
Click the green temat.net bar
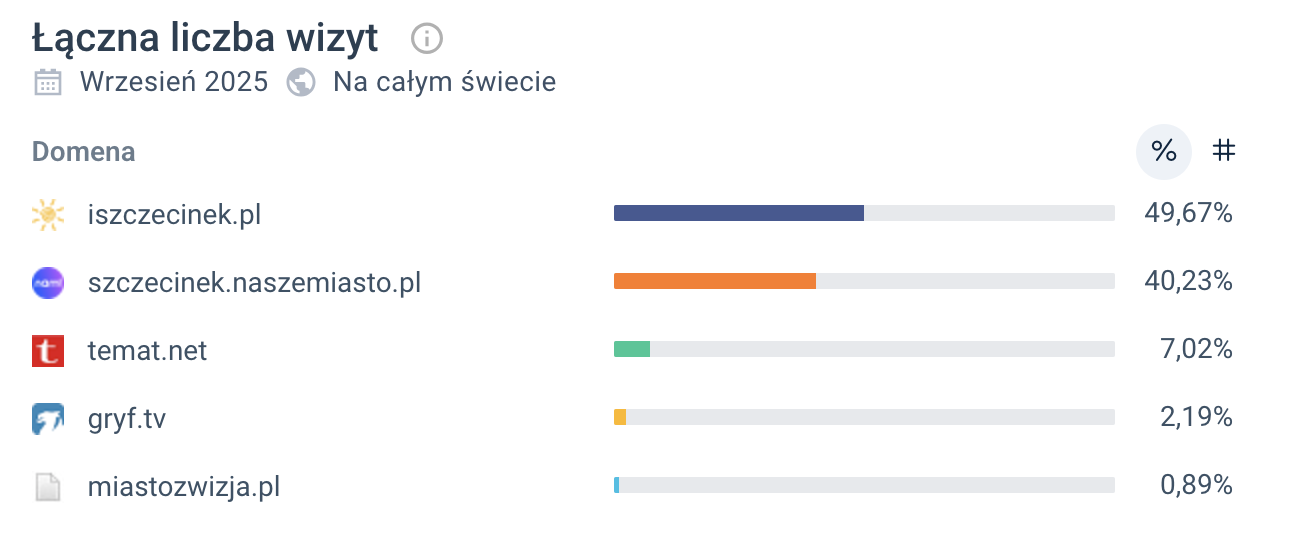point(632,349)
